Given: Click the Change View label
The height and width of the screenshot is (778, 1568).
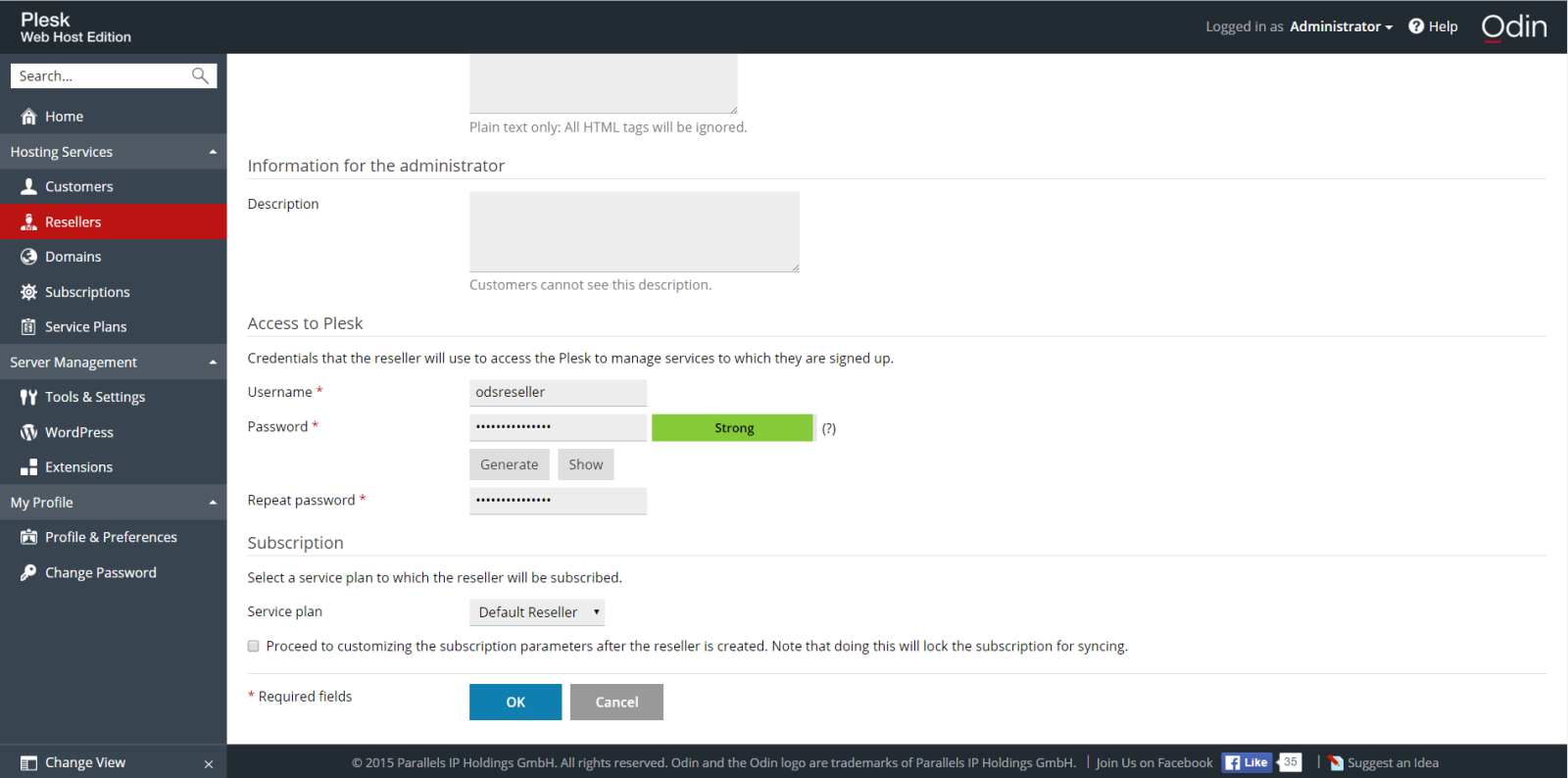Looking at the screenshot, I should 85,762.
